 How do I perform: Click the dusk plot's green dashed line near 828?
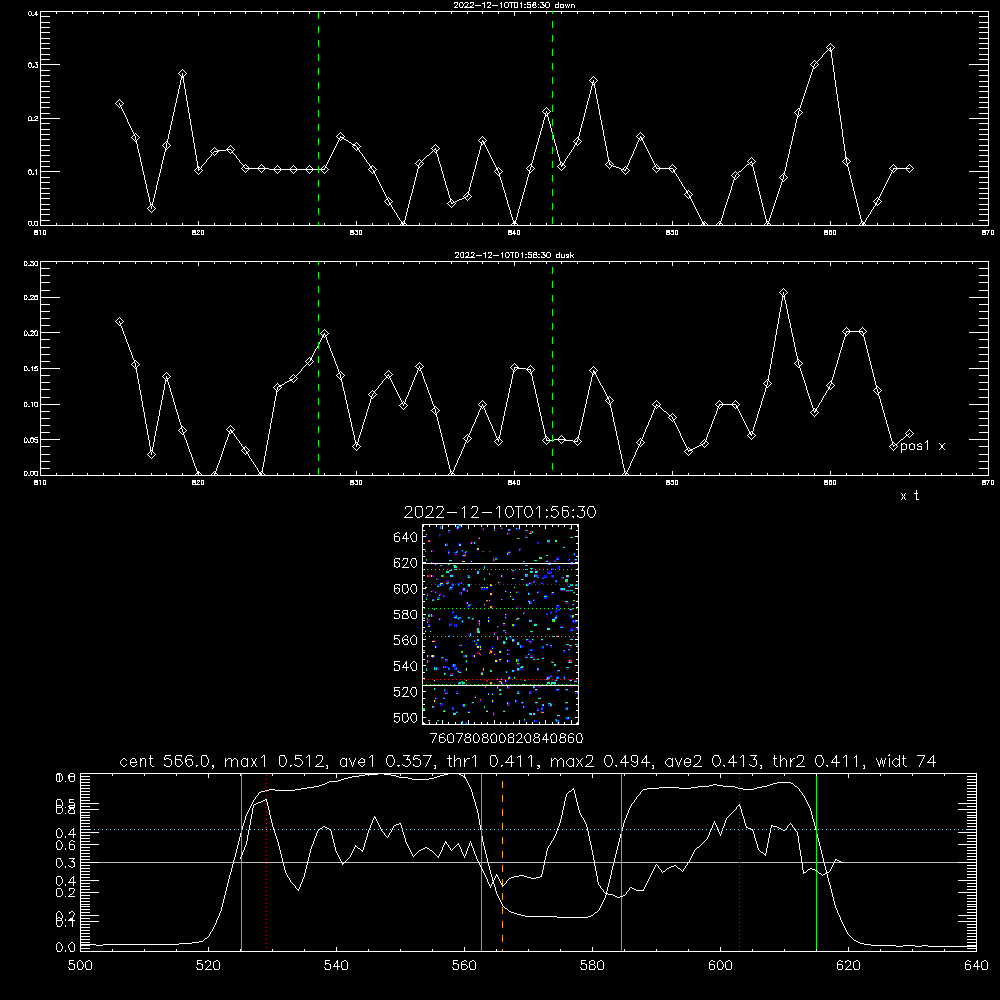tap(318, 369)
